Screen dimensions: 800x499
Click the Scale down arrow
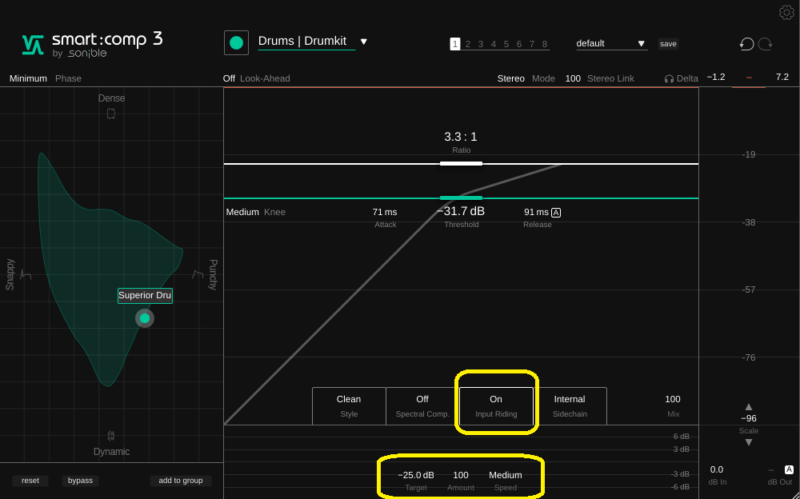(748, 443)
